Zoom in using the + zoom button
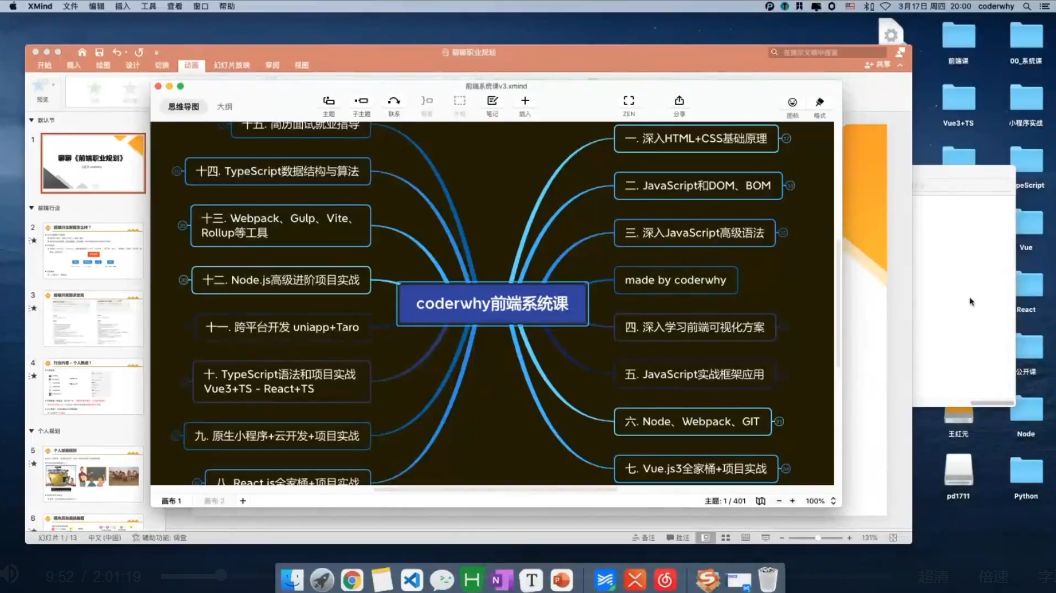The image size is (1056, 593). 792,501
